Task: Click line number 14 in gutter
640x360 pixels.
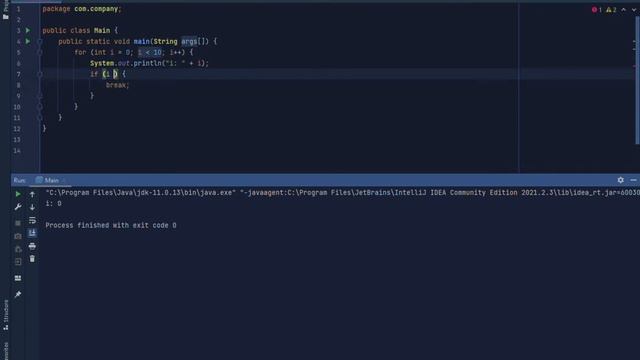Action: coord(17,151)
